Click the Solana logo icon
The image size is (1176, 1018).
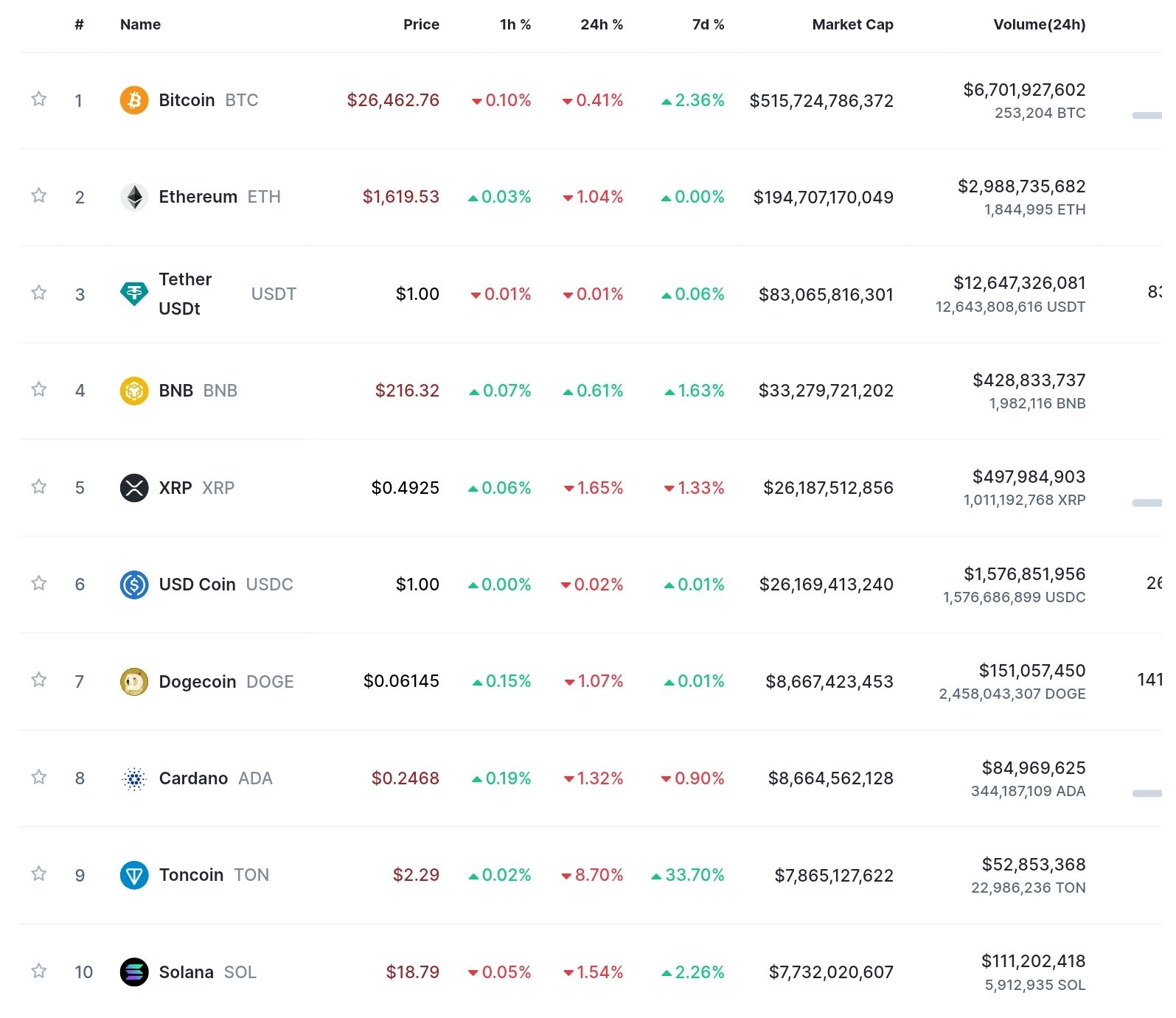(x=134, y=972)
